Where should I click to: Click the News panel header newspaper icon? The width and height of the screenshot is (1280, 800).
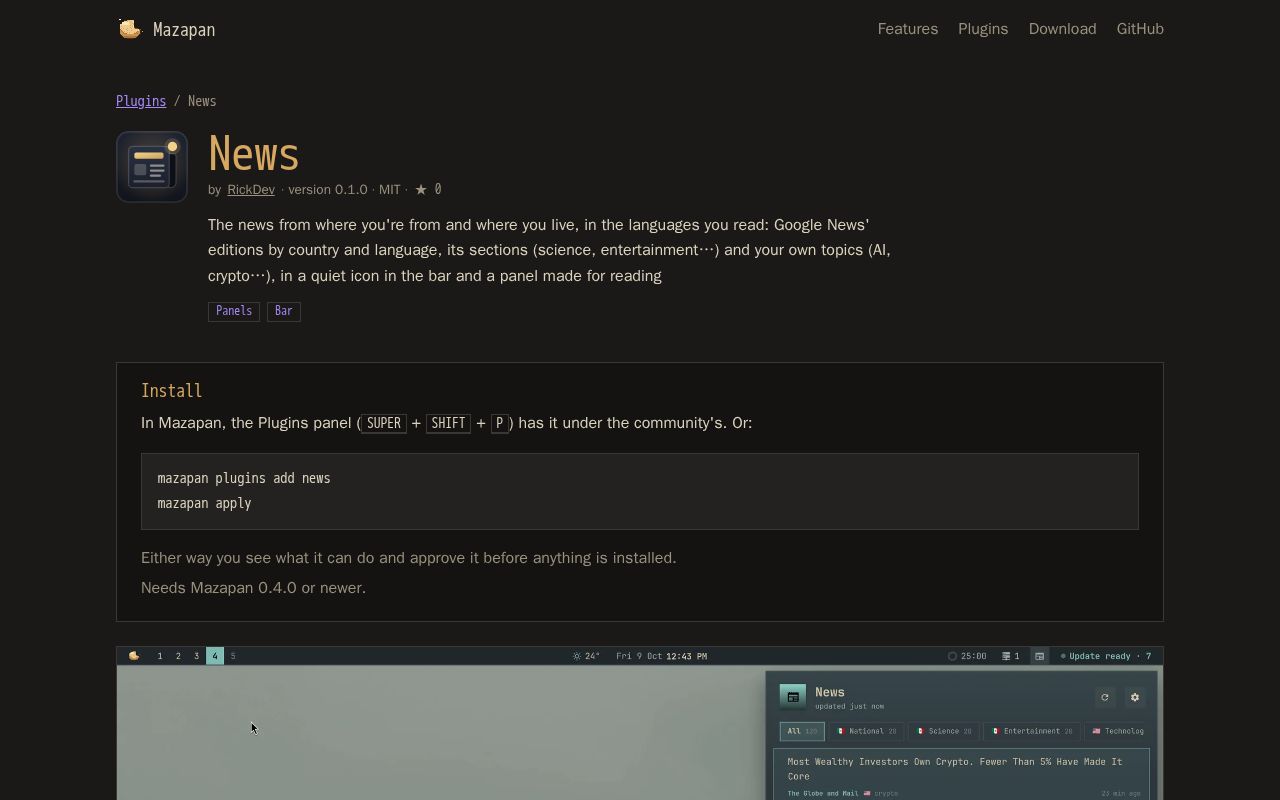coord(793,697)
